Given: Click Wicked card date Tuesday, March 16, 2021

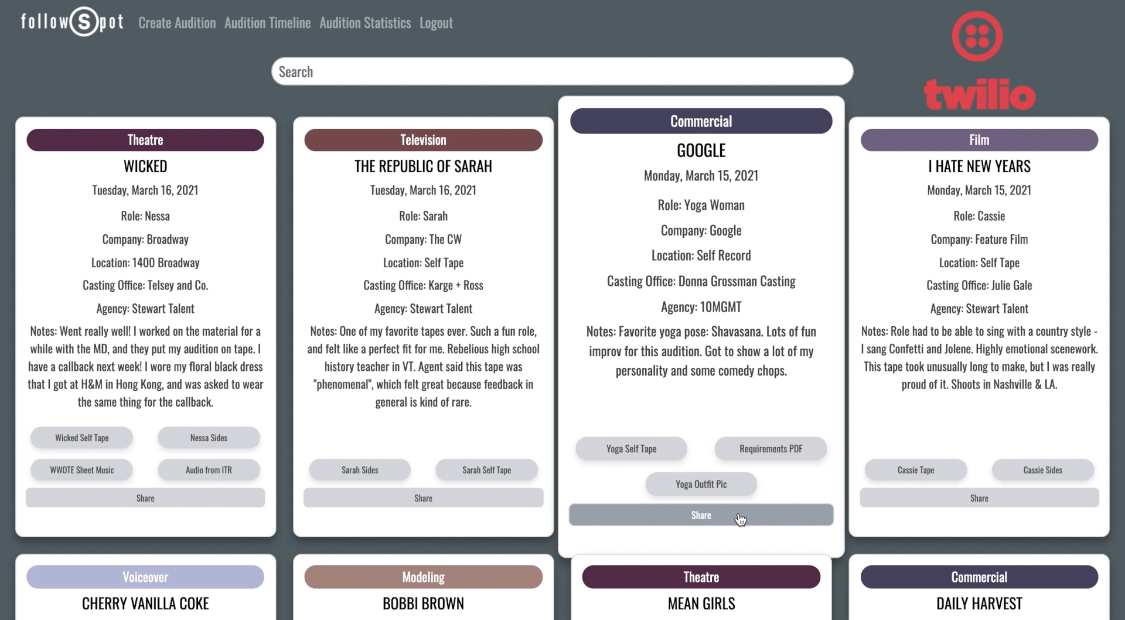Looking at the screenshot, I should 146,190.
